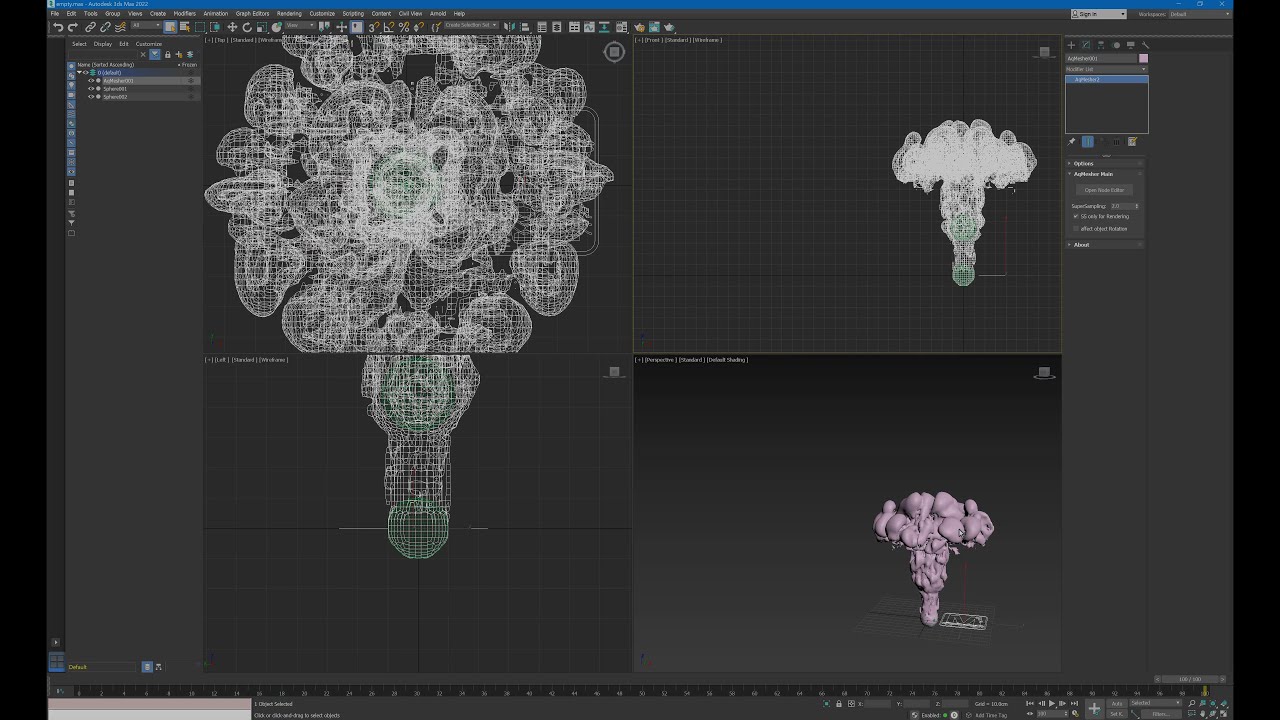Activate the Select and Link chain icon
Screen dimensions: 1280x720
90,27
